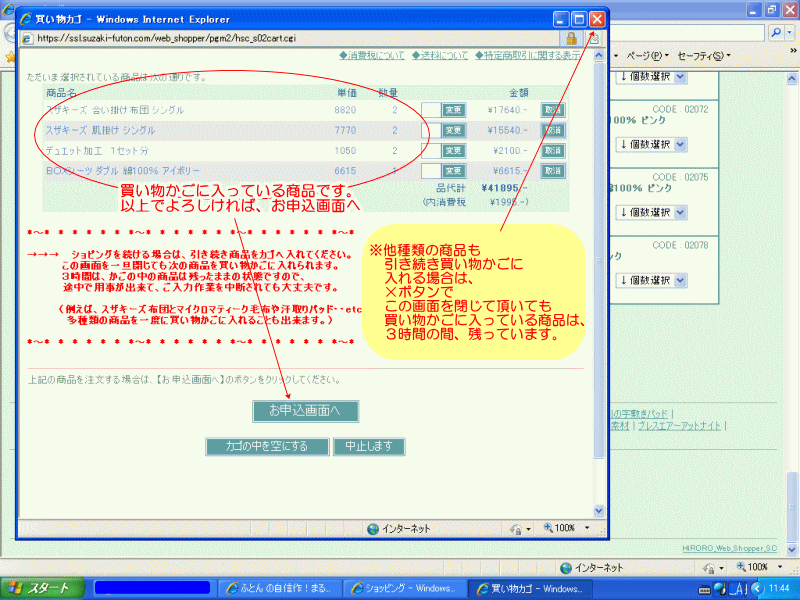This screenshot has width=800, height=600.
Task: Click the SSL padlock icon in address bar
Action: [571, 38]
